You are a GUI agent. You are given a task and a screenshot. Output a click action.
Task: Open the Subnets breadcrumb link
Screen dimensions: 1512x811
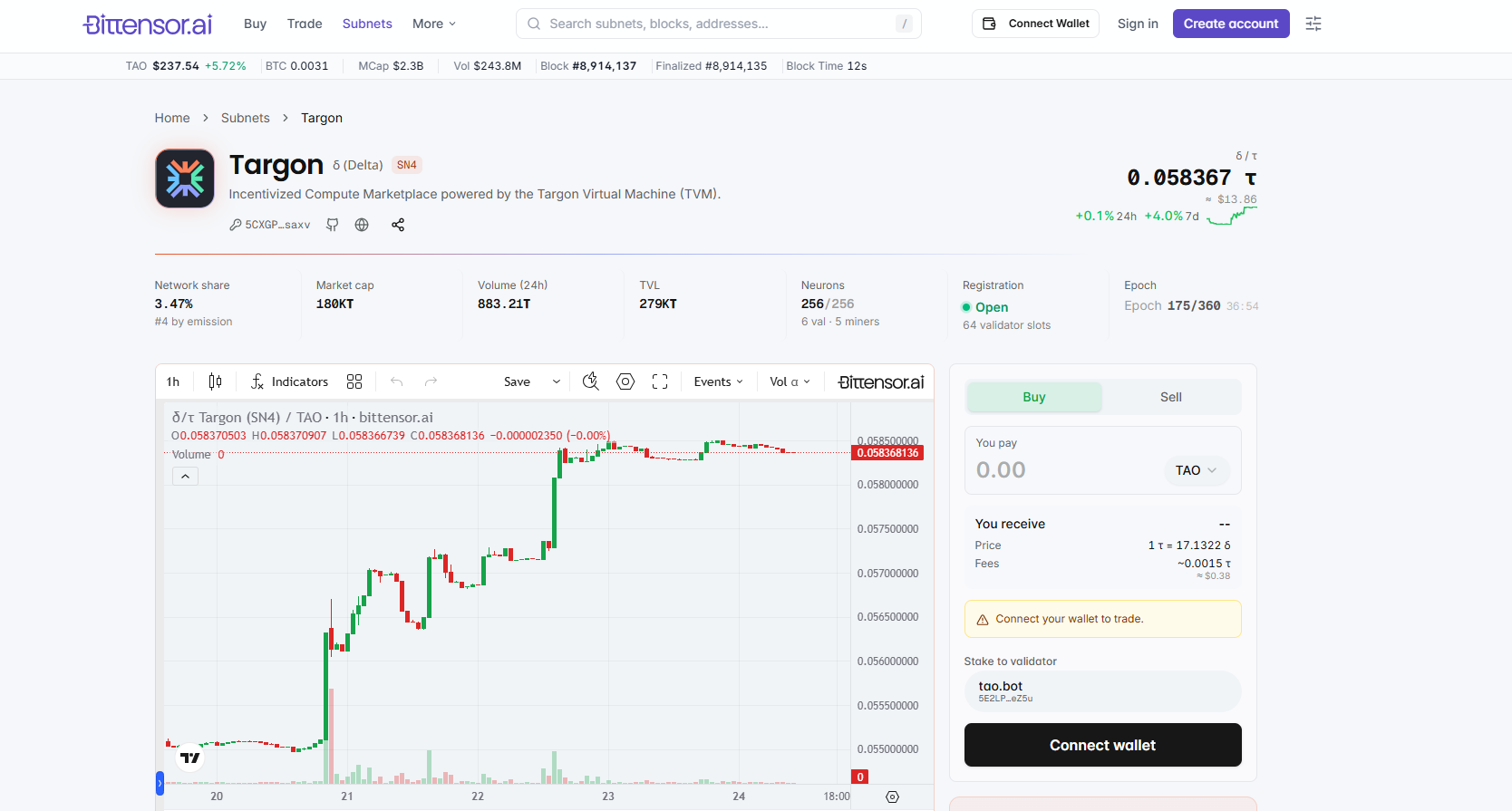pyautogui.click(x=246, y=118)
